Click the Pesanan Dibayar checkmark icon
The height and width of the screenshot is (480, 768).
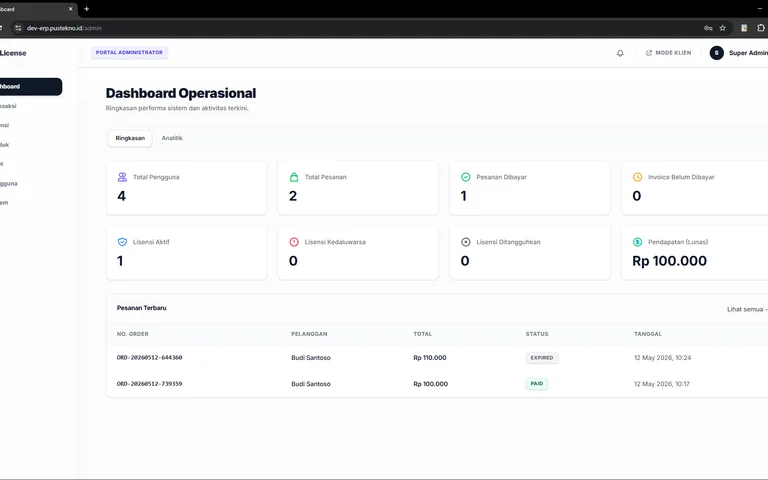pos(466,177)
